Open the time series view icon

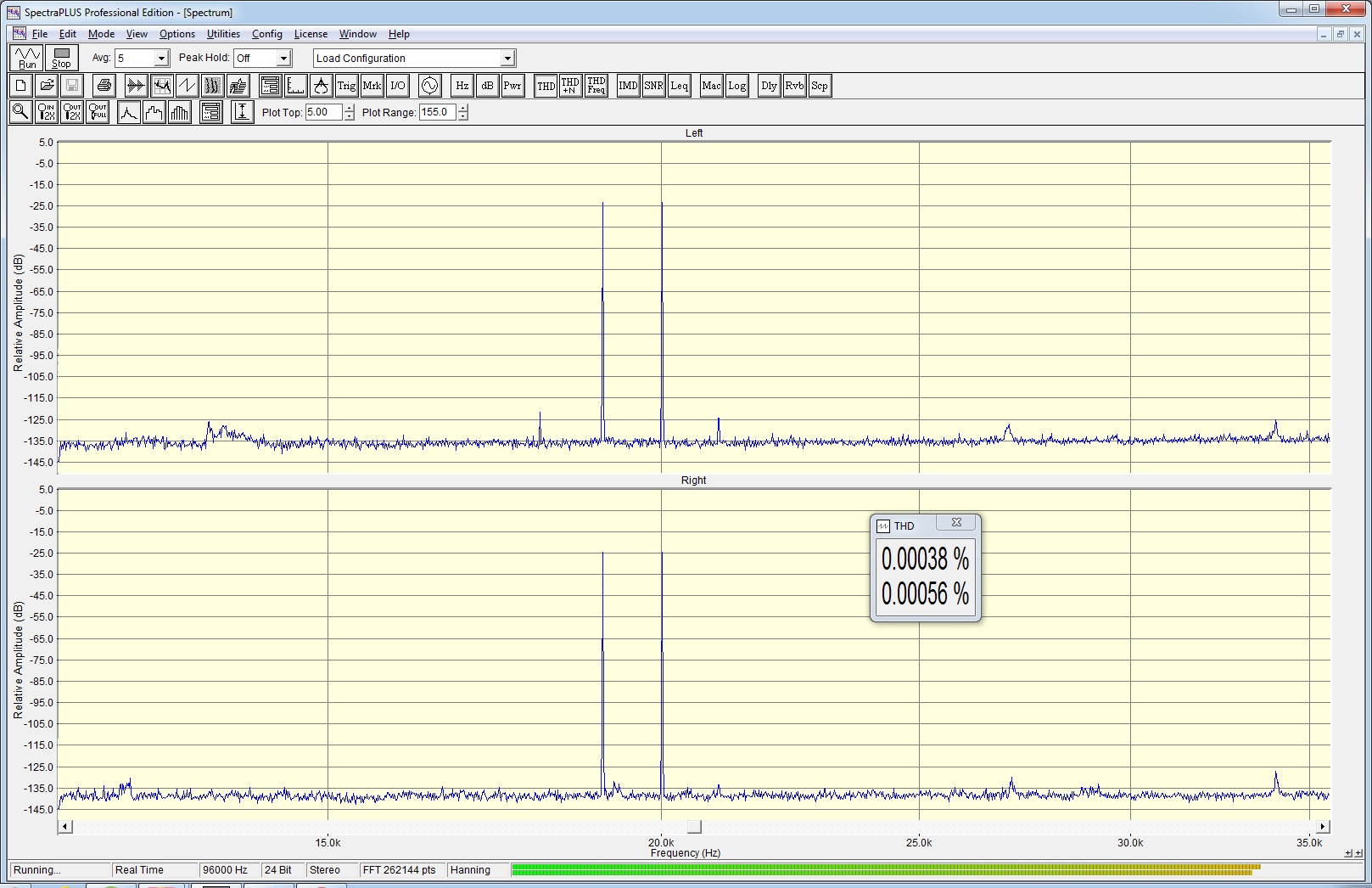136,86
